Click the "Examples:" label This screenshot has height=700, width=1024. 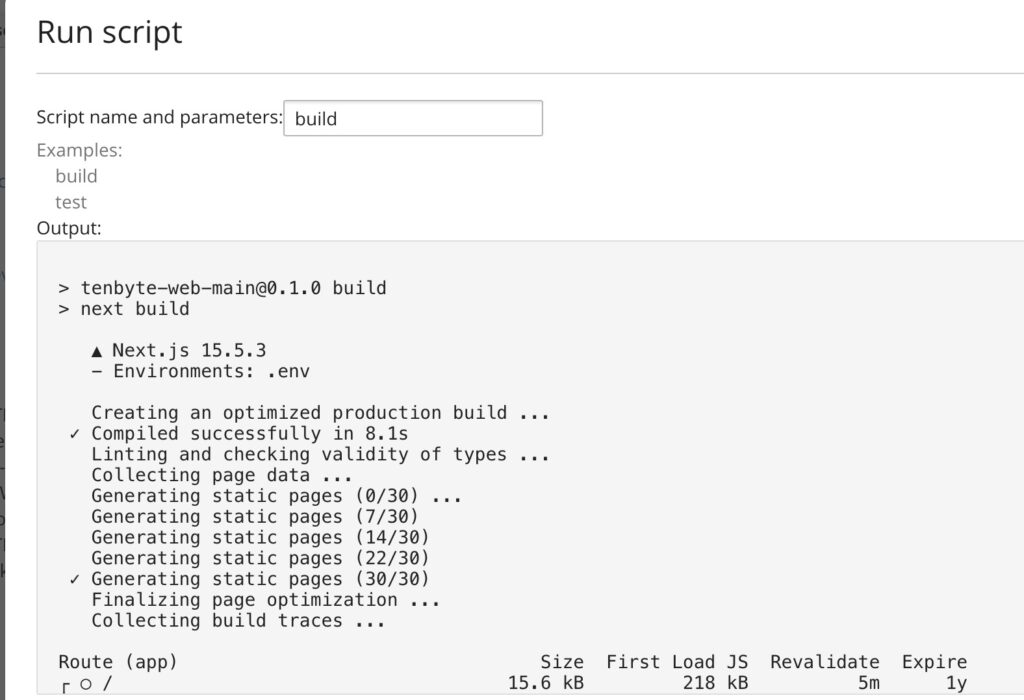pos(79,150)
